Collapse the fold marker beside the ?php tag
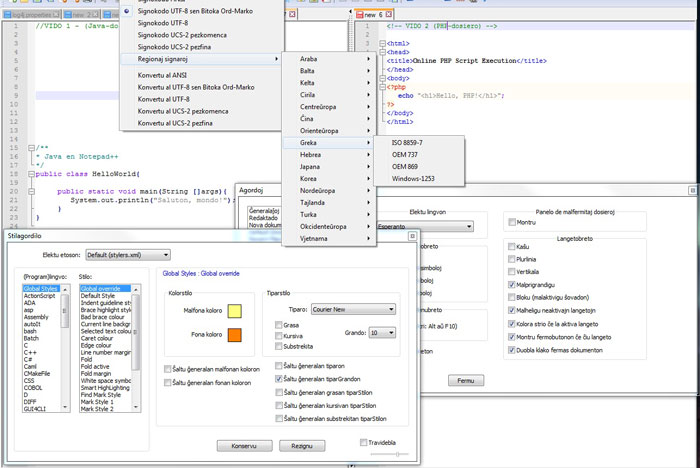 click(382, 87)
